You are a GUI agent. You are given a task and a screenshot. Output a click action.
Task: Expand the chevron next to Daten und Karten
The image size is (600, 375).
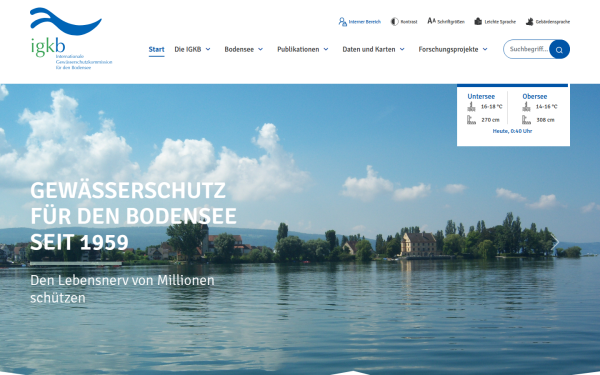pyautogui.click(x=402, y=49)
